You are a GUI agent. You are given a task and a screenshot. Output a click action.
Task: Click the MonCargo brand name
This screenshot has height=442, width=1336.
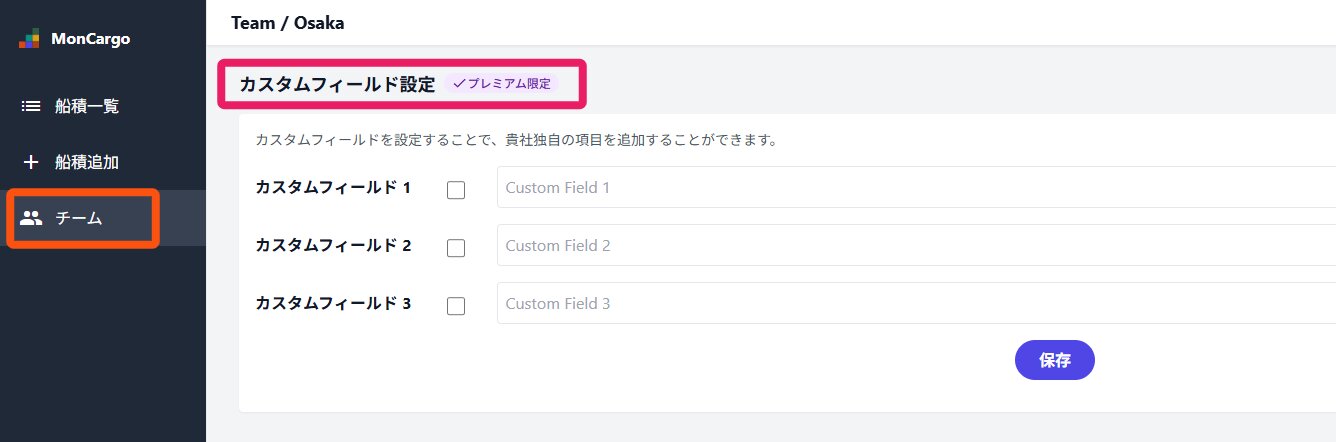90,40
